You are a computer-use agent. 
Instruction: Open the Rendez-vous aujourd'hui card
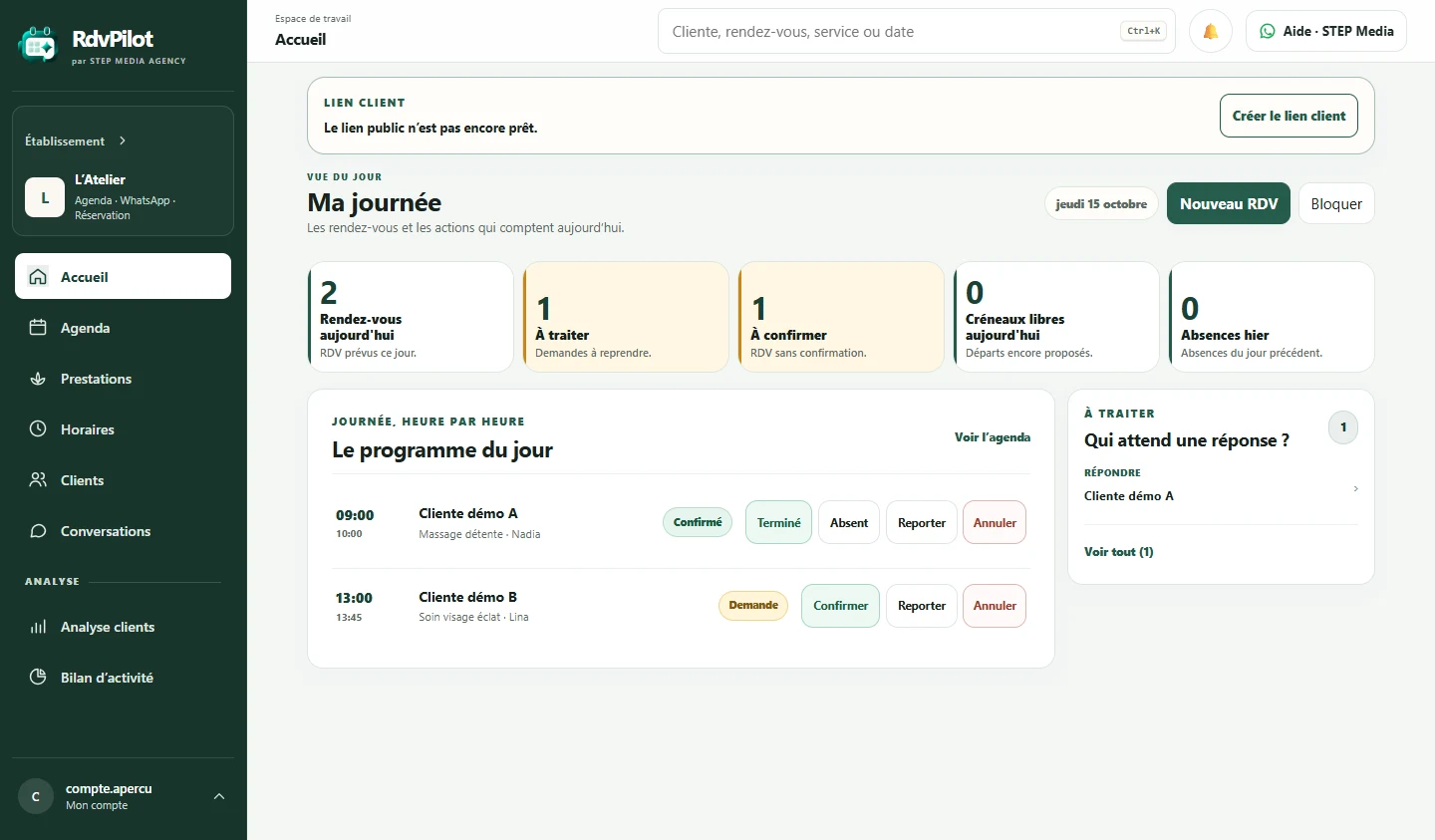(x=411, y=317)
